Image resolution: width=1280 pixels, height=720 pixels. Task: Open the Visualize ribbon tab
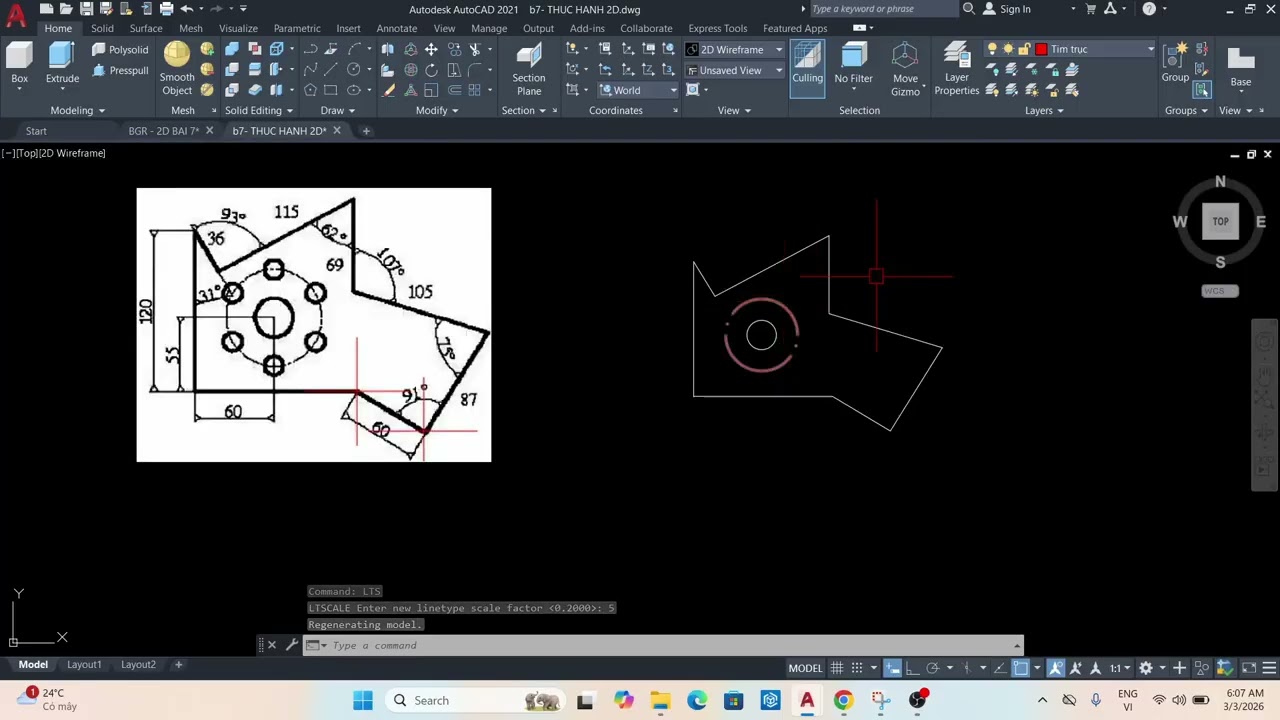[238, 28]
